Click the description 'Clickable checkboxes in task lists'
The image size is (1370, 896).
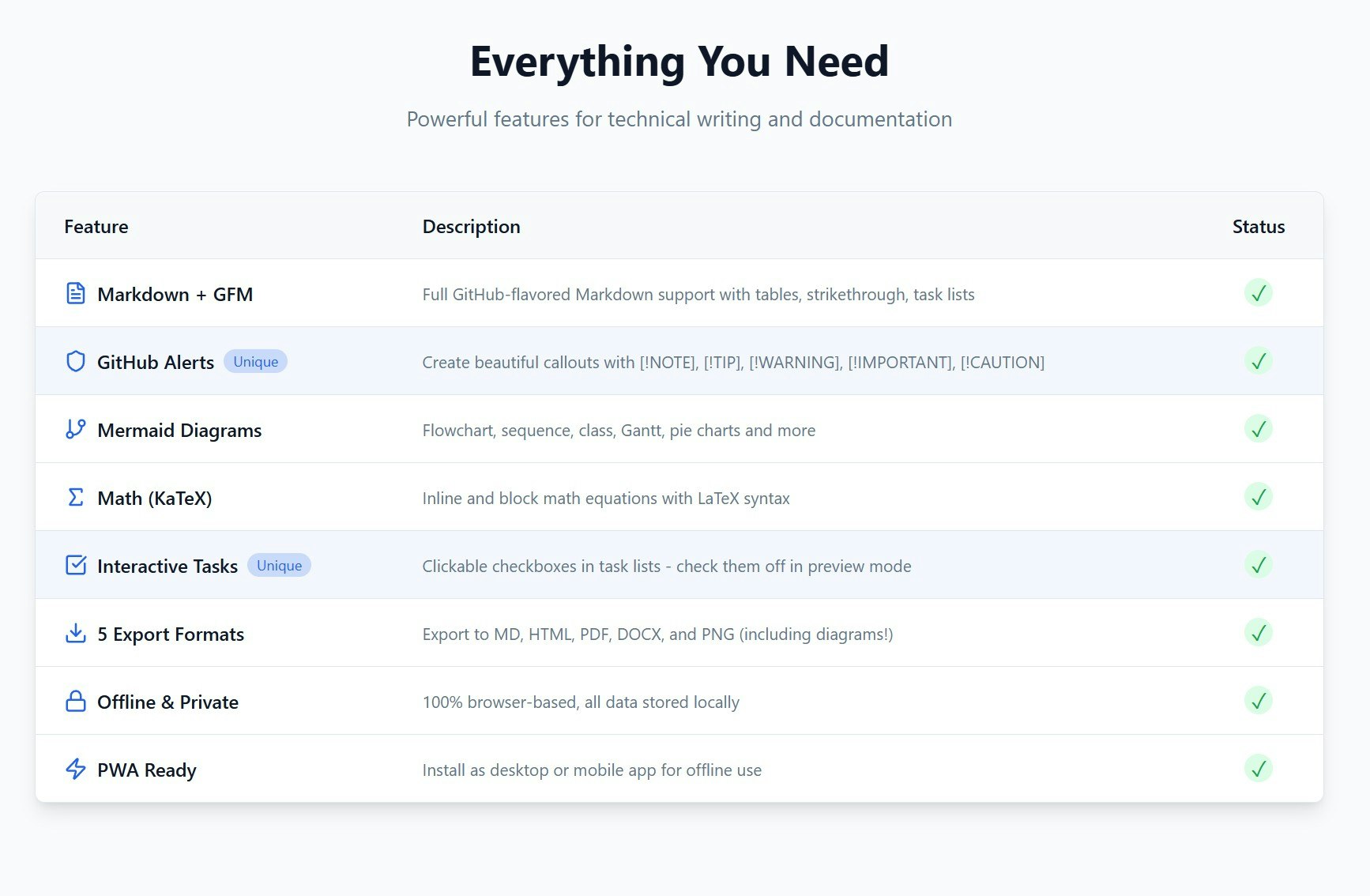coord(667,567)
